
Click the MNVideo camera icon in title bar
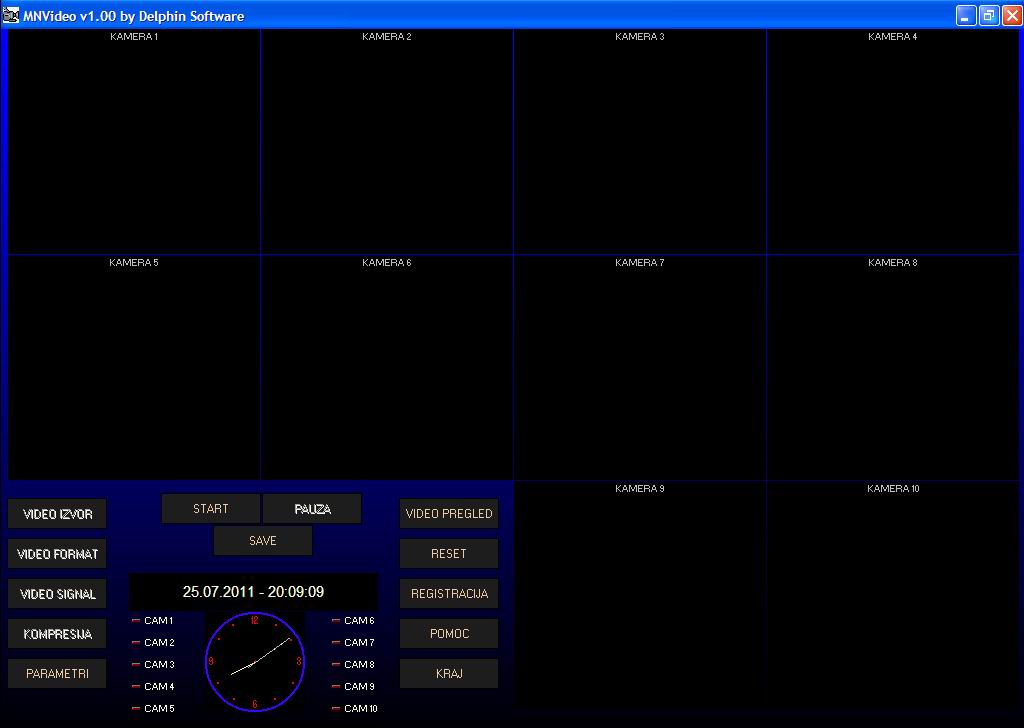tap(10, 15)
